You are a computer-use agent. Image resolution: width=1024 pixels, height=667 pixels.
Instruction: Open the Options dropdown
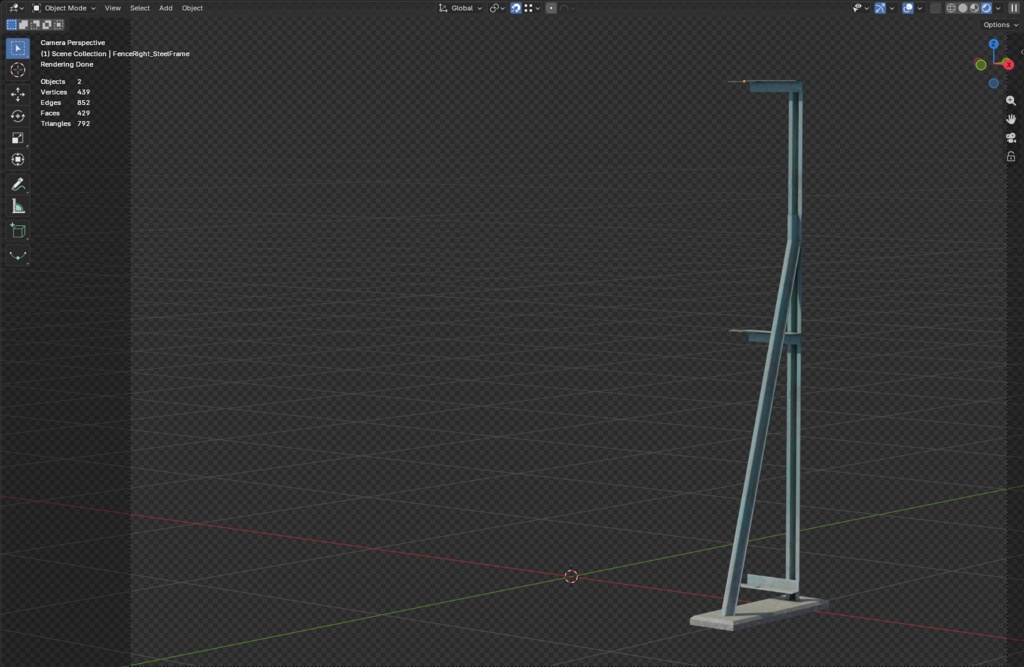1000,25
